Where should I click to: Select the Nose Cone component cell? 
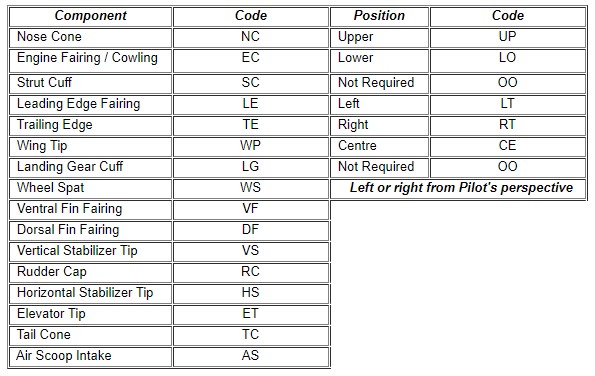click(90, 38)
